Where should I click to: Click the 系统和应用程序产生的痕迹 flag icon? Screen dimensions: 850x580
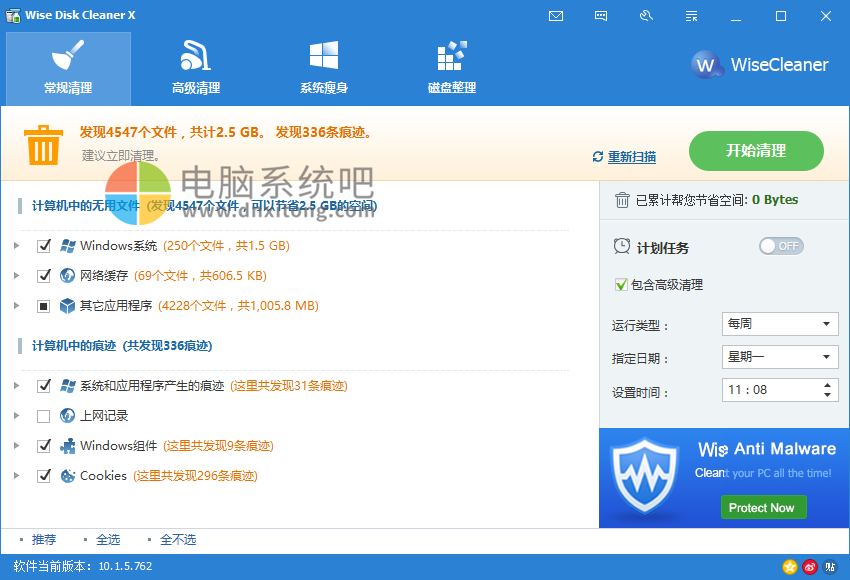[68, 386]
